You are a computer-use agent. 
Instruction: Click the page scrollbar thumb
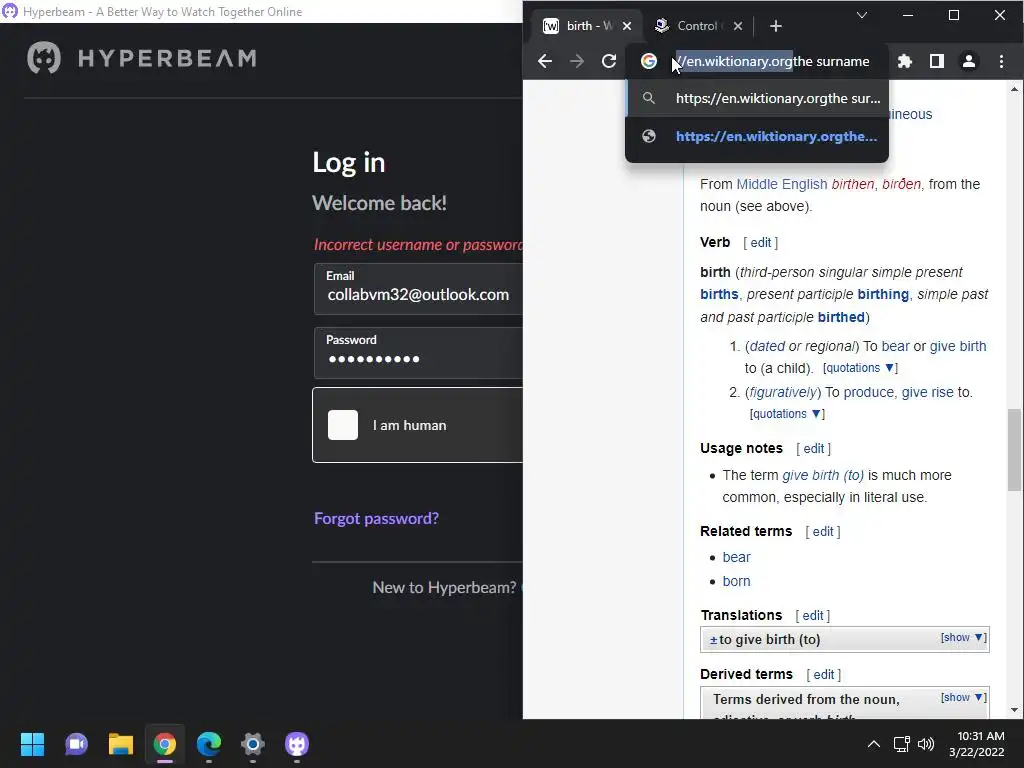(1014, 450)
